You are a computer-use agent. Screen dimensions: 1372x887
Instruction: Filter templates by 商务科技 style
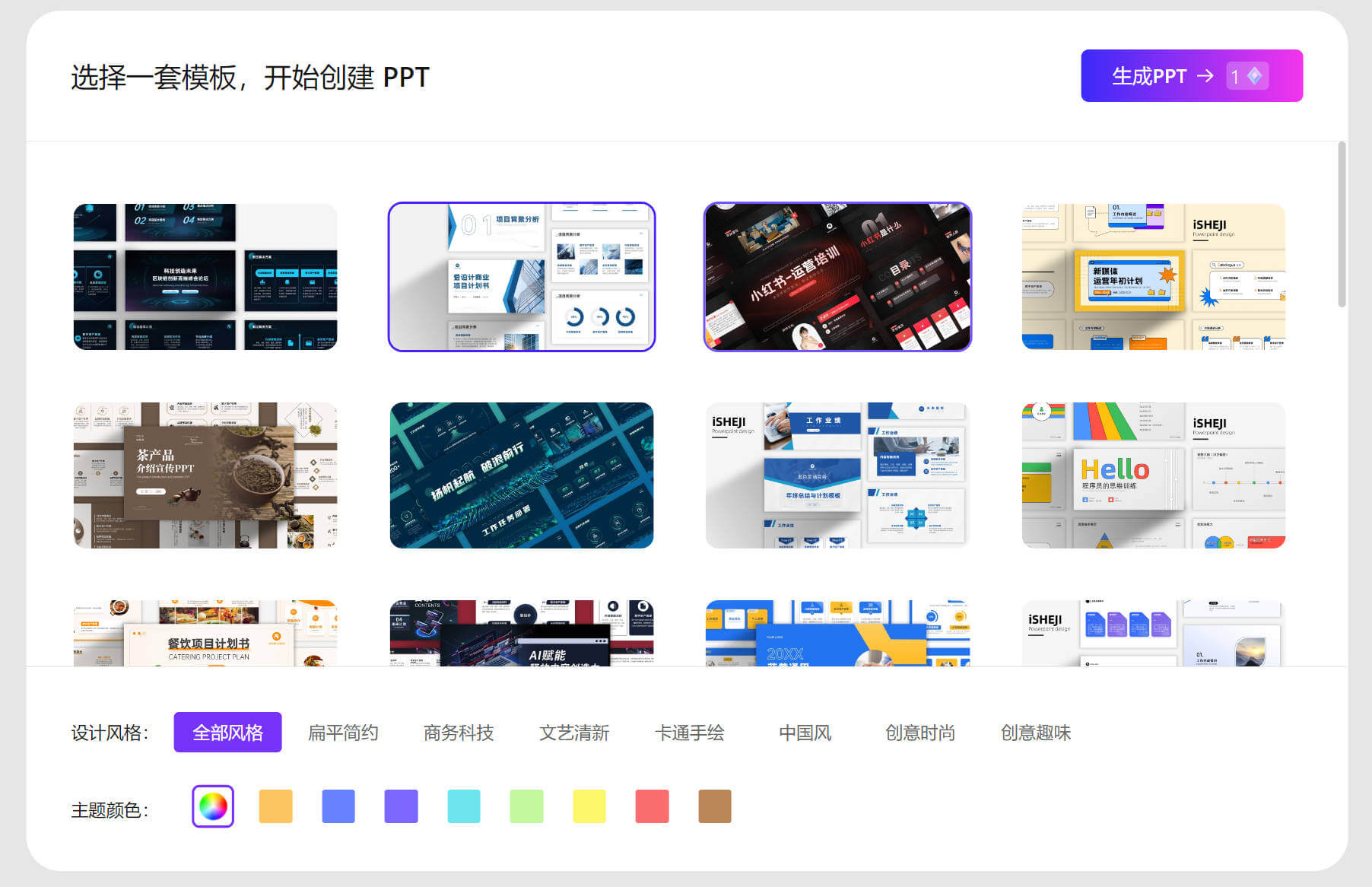pos(459,733)
